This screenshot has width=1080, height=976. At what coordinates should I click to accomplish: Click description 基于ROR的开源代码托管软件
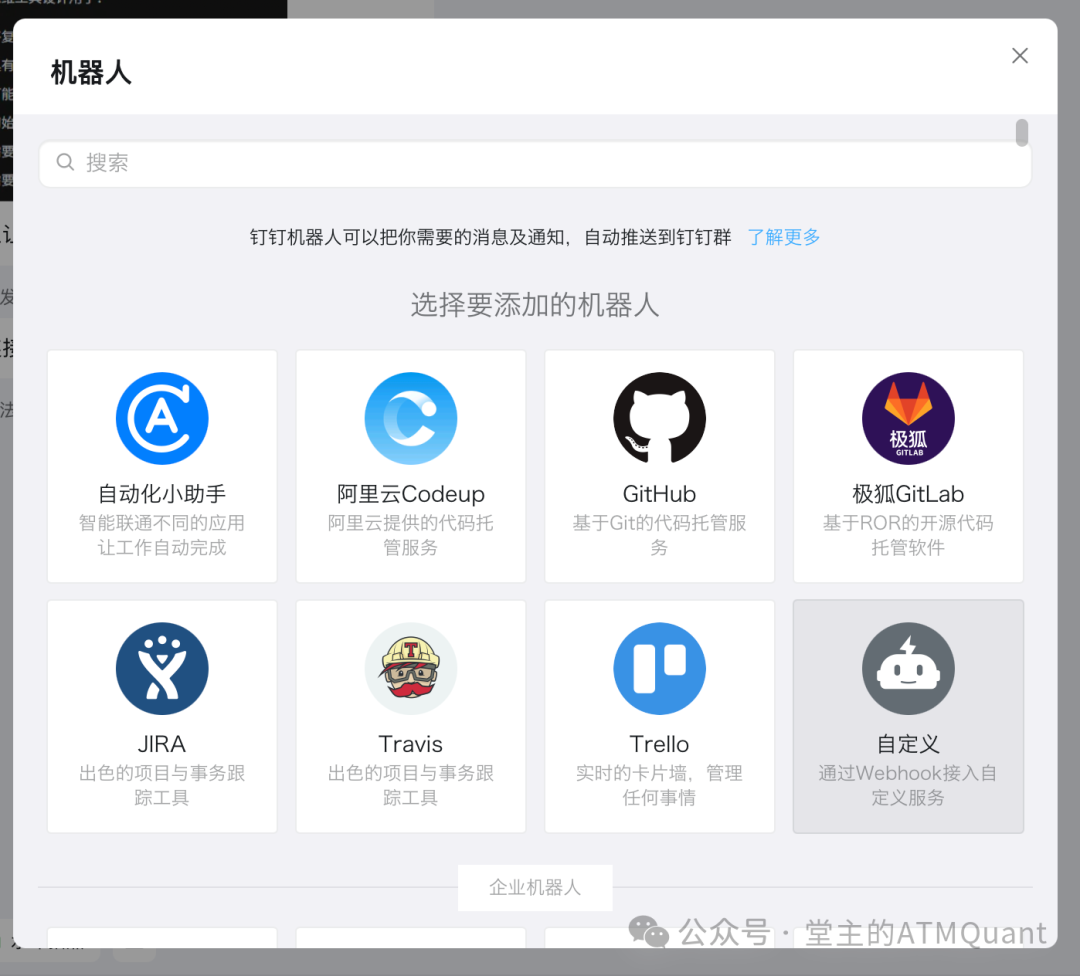click(908, 535)
